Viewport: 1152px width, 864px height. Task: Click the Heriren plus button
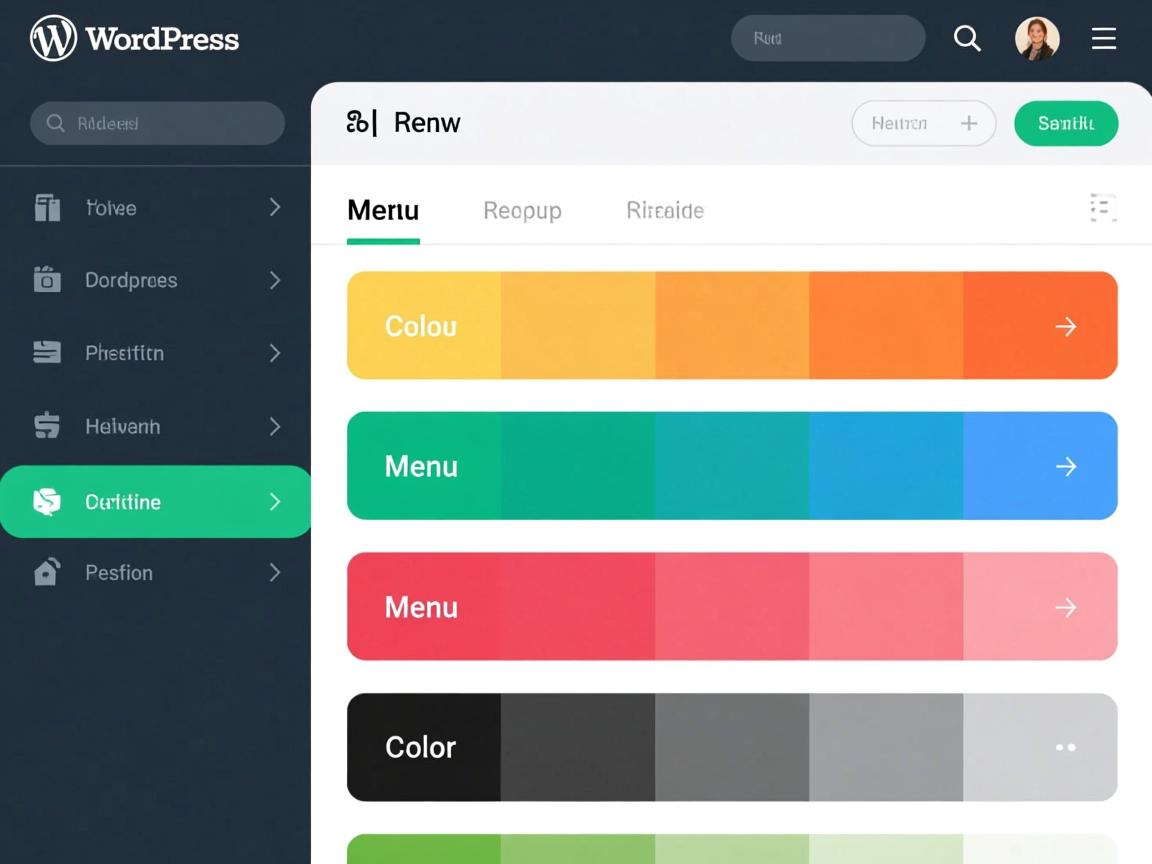point(968,123)
